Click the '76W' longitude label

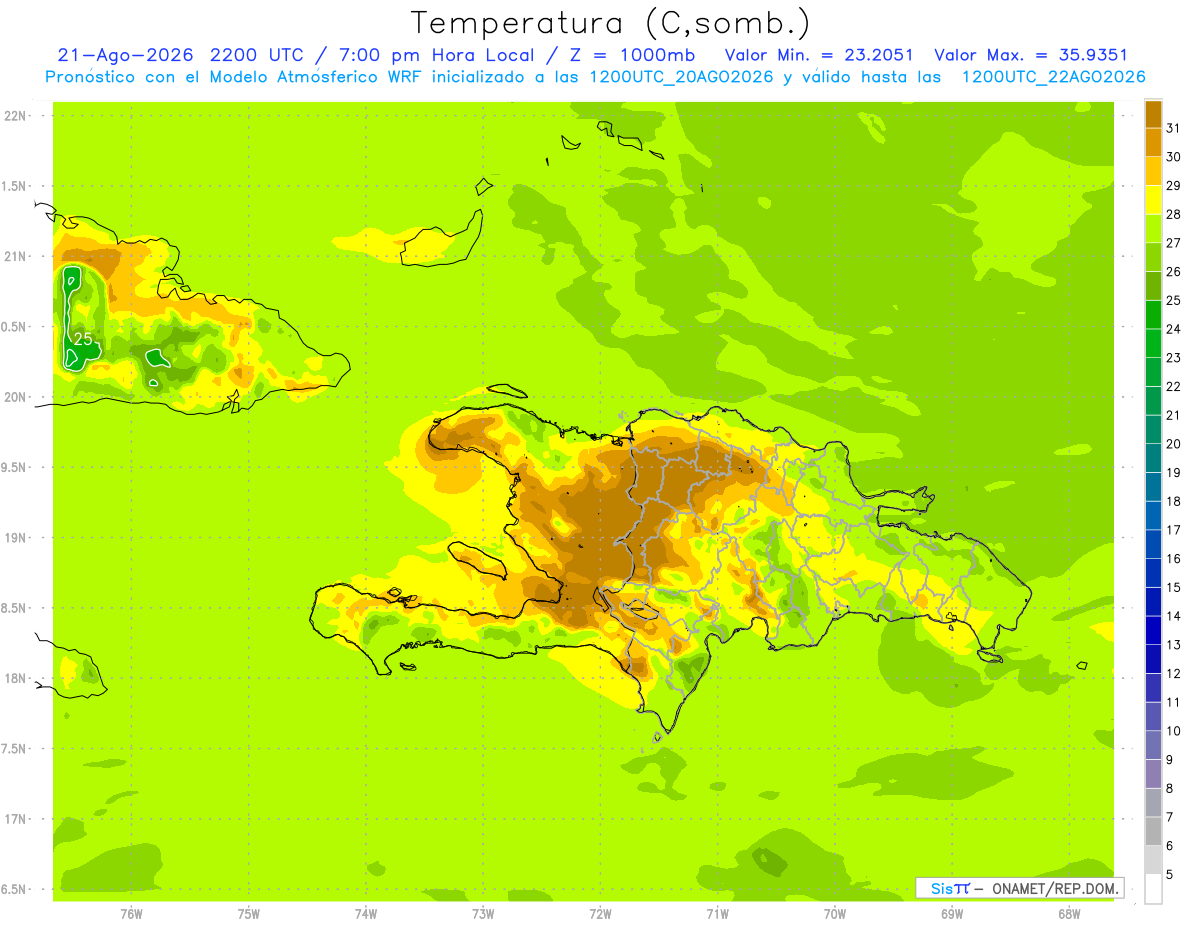tap(131, 914)
